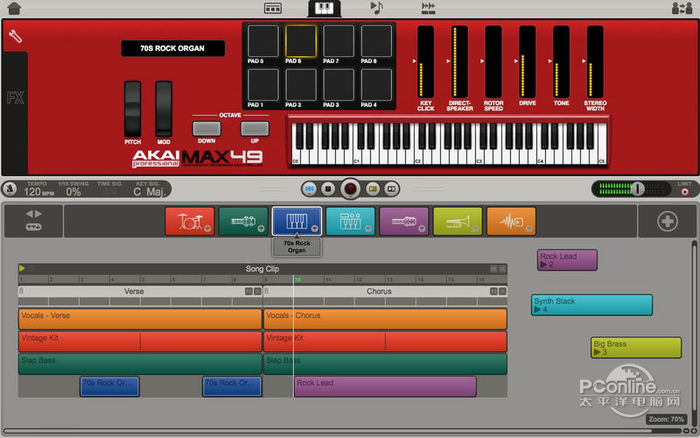The width and height of the screenshot is (700, 438).
Task: Play the loose Rock Lead clip
Action: 543,265
